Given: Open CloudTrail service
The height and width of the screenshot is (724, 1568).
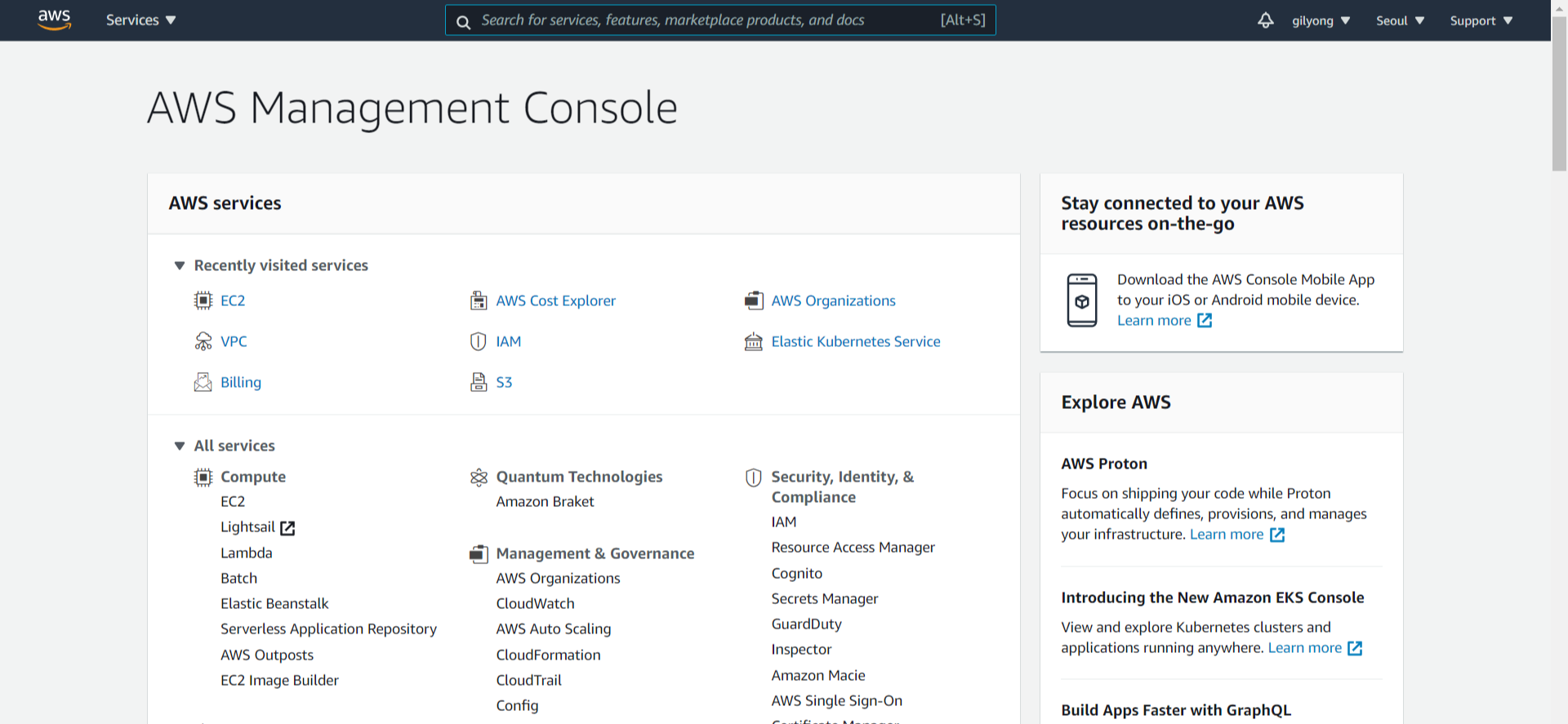Looking at the screenshot, I should click(528, 680).
